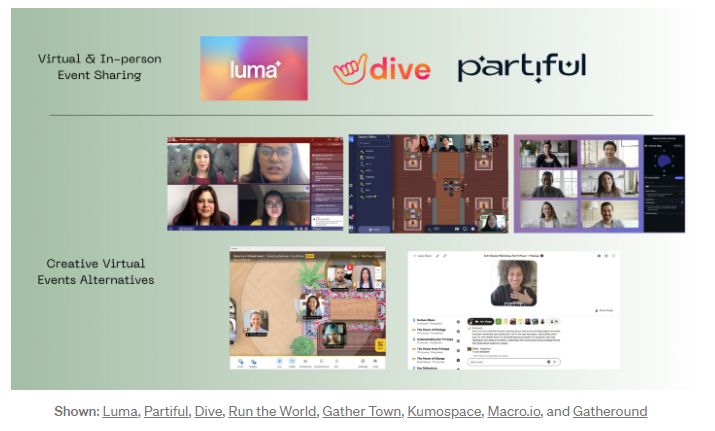
Task: Click the Dive hand logo
Action: point(382,69)
